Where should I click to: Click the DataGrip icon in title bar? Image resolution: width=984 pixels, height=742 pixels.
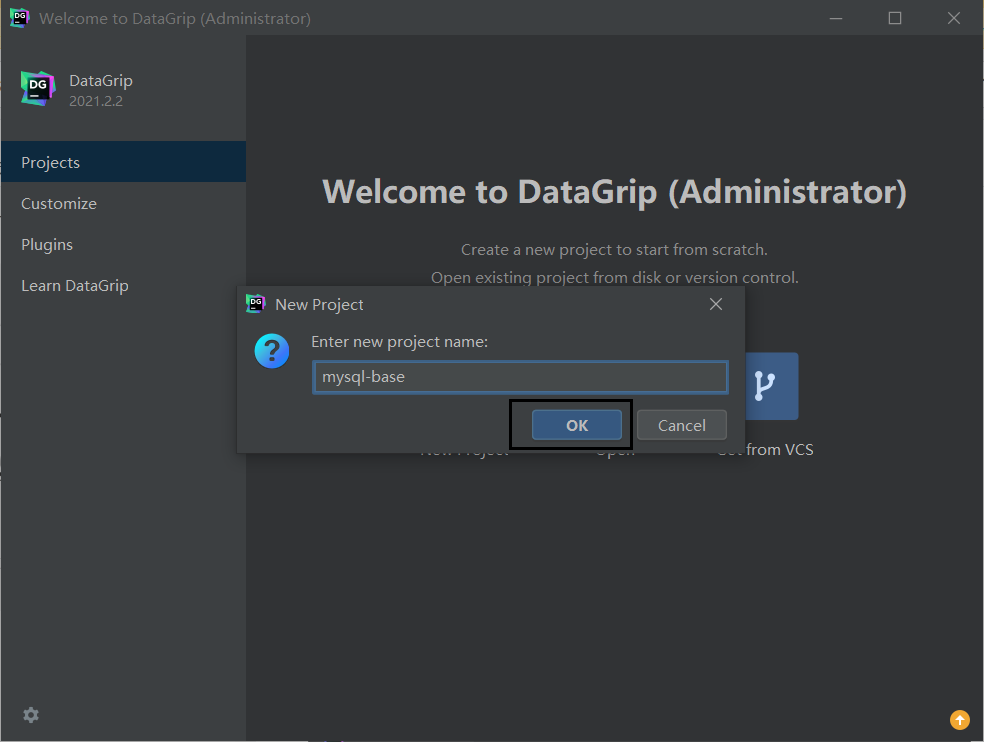point(19,18)
